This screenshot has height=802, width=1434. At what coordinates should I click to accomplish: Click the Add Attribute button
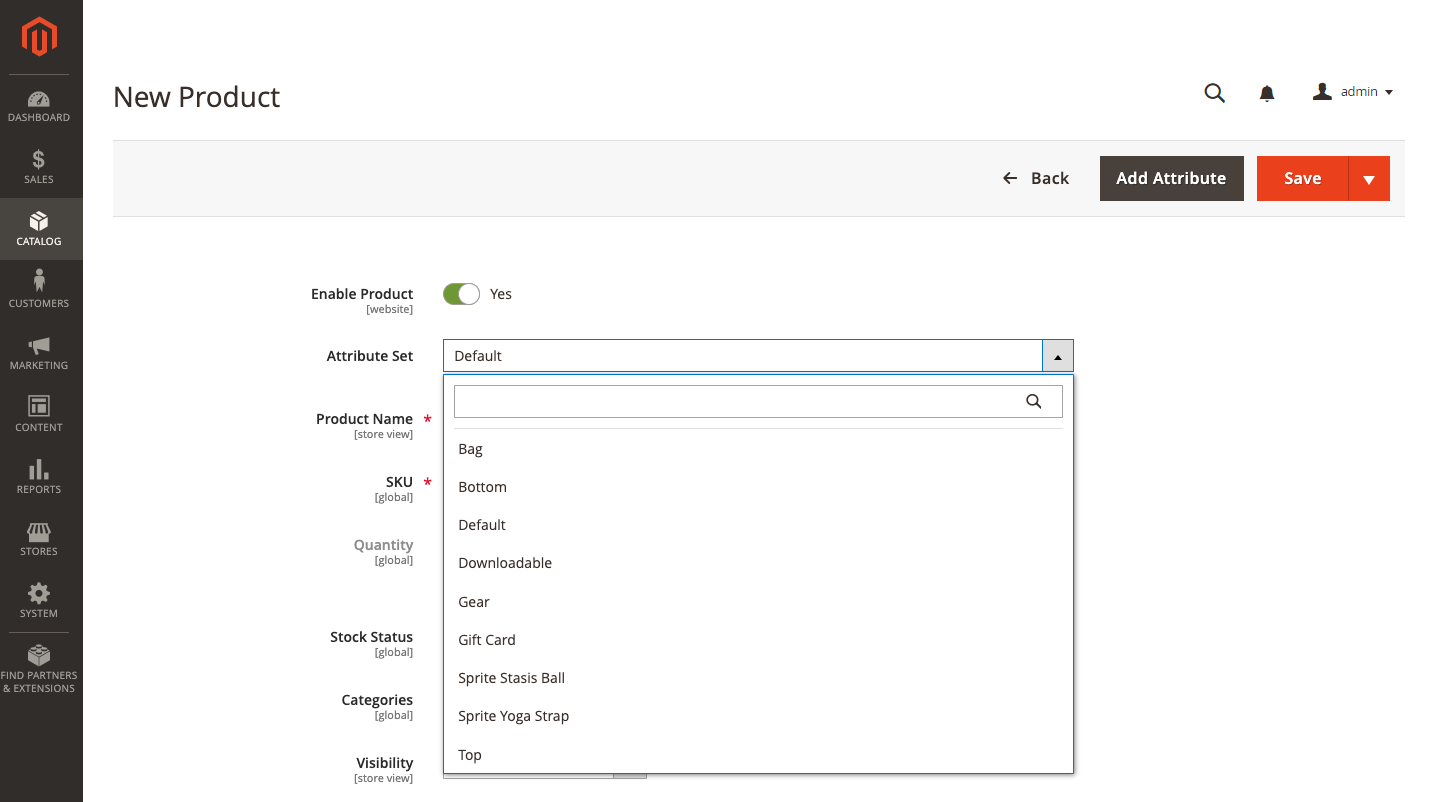1171,178
